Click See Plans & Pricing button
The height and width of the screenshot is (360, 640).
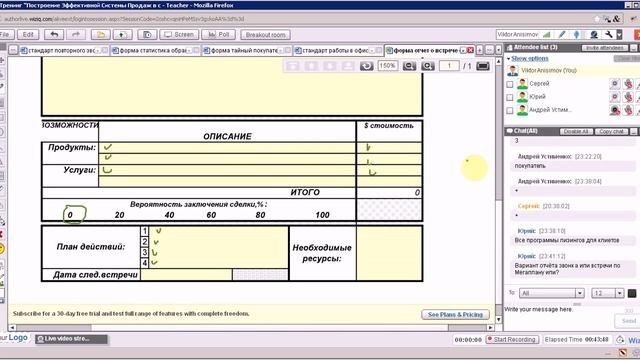pos(455,314)
